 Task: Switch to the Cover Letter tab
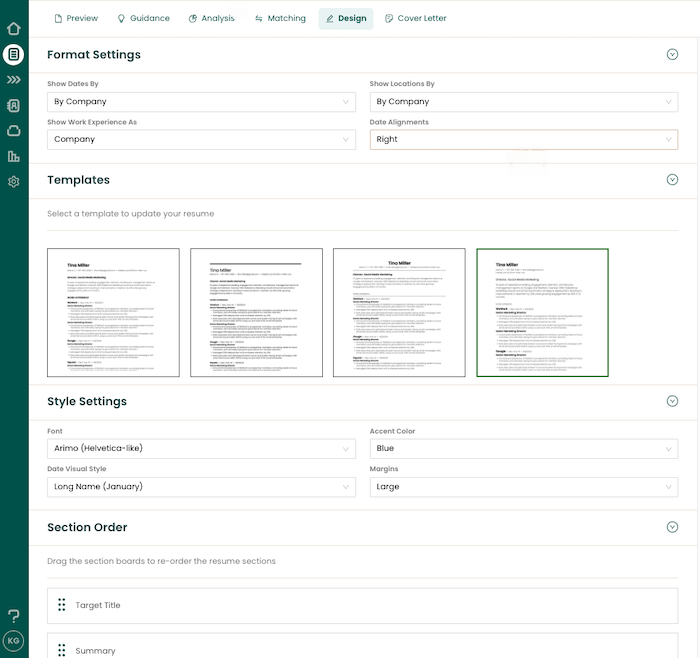point(416,18)
